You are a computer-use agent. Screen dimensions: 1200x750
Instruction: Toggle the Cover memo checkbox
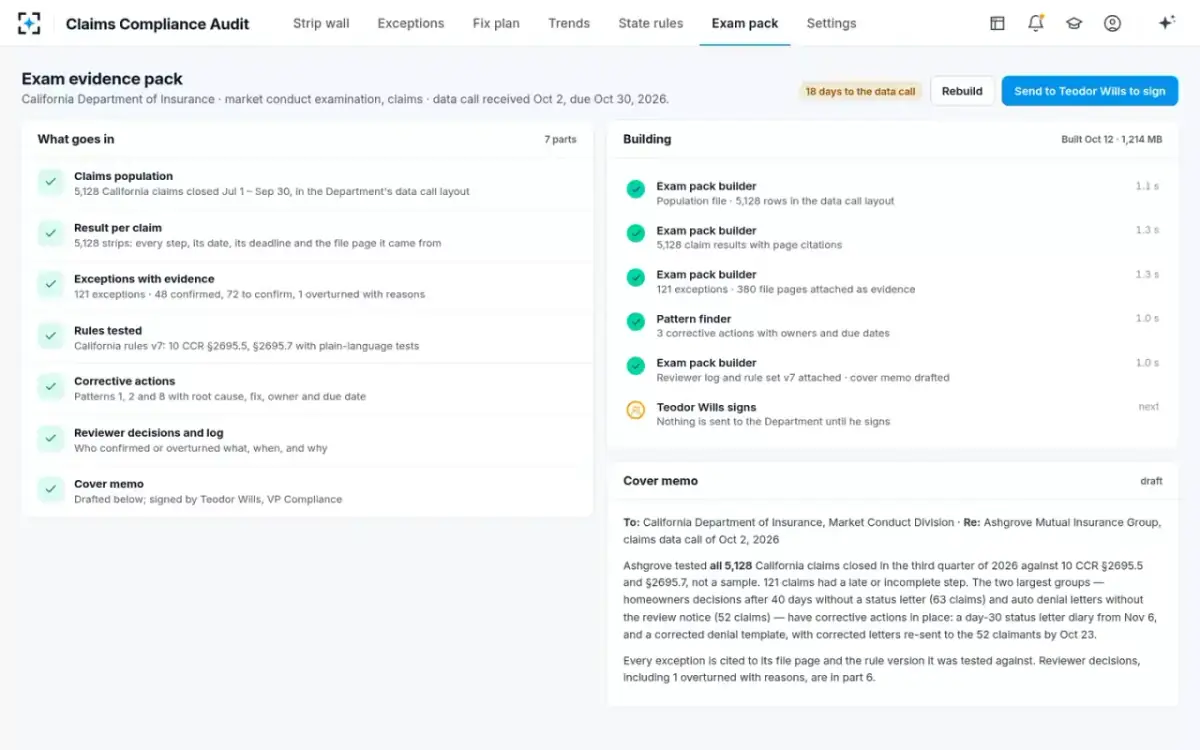50,489
